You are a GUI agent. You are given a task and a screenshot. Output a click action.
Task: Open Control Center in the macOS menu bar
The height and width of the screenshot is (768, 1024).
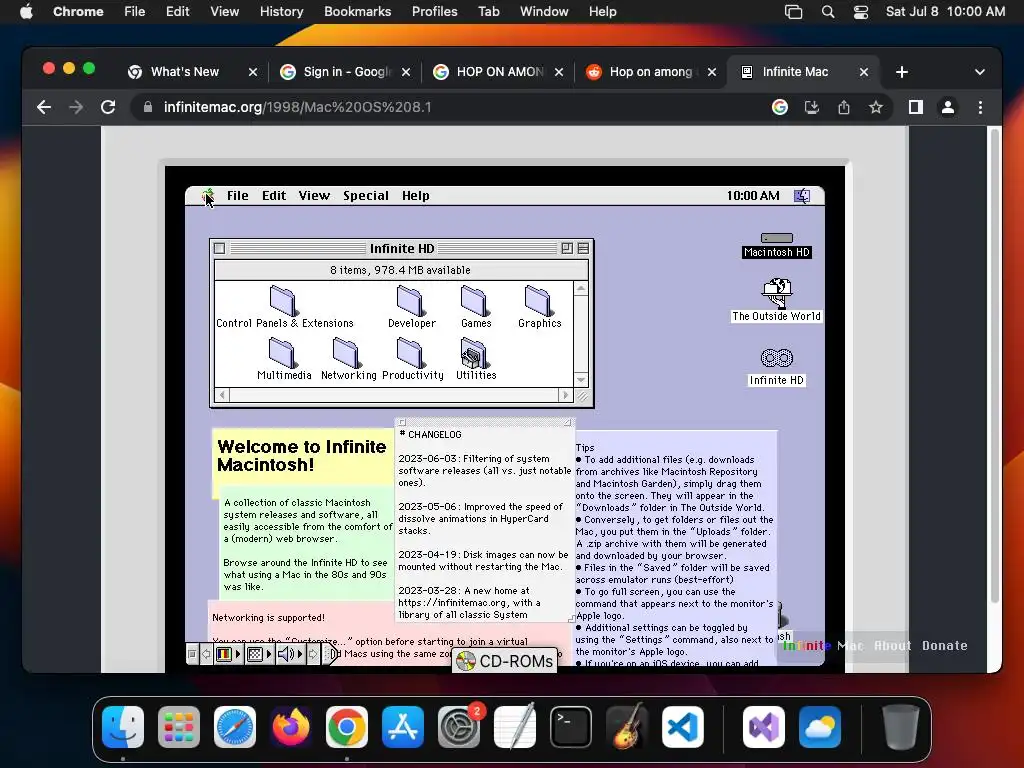click(x=861, y=12)
